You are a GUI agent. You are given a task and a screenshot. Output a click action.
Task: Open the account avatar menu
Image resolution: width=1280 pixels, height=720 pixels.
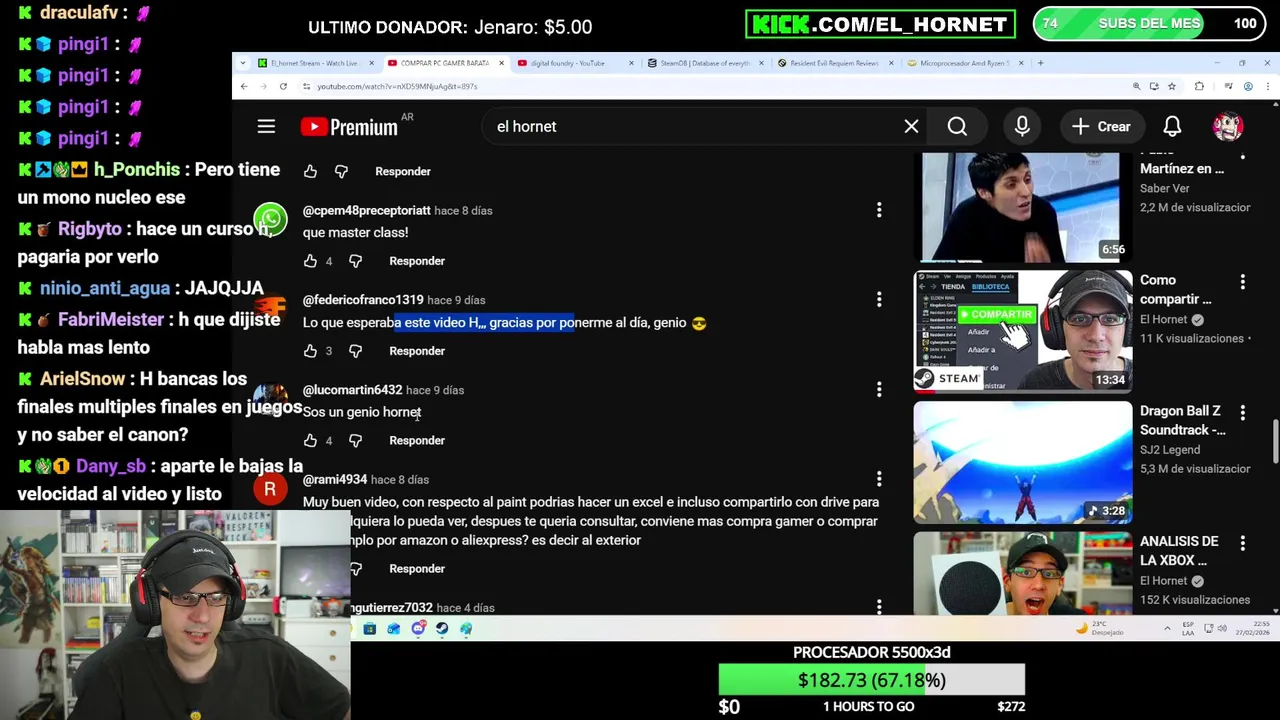tap(1228, 126)
